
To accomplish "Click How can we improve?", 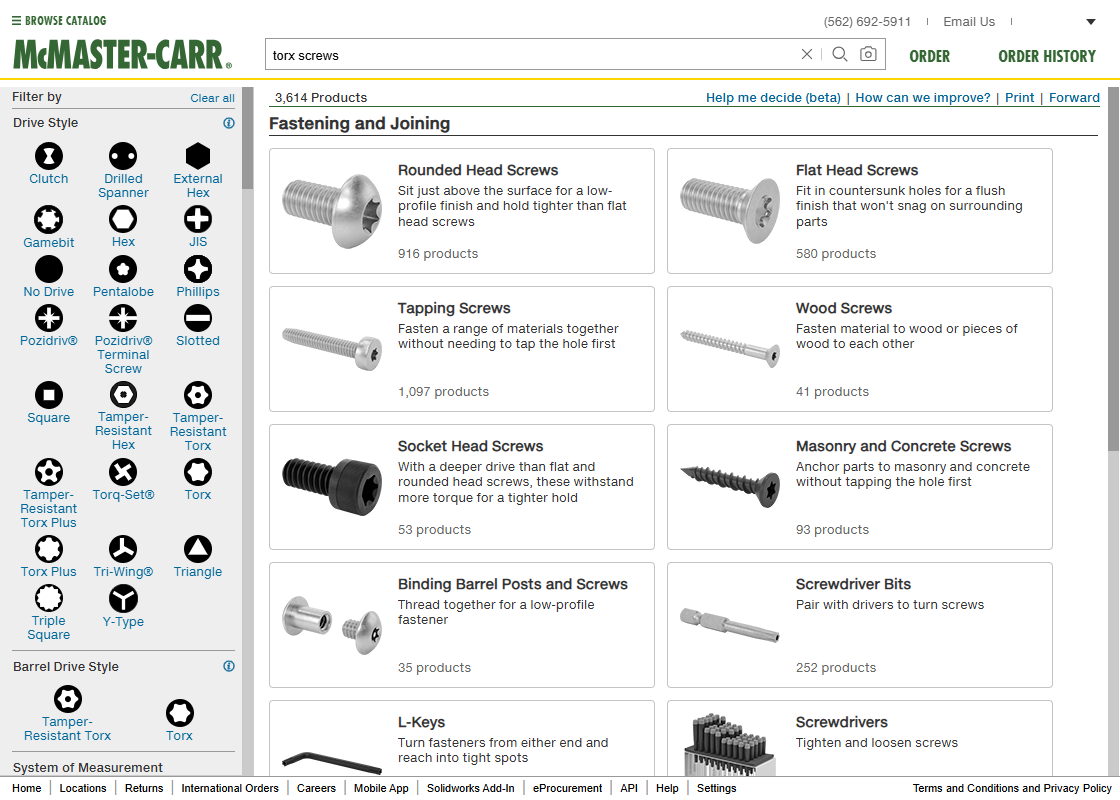I will [x=923, y=98].
